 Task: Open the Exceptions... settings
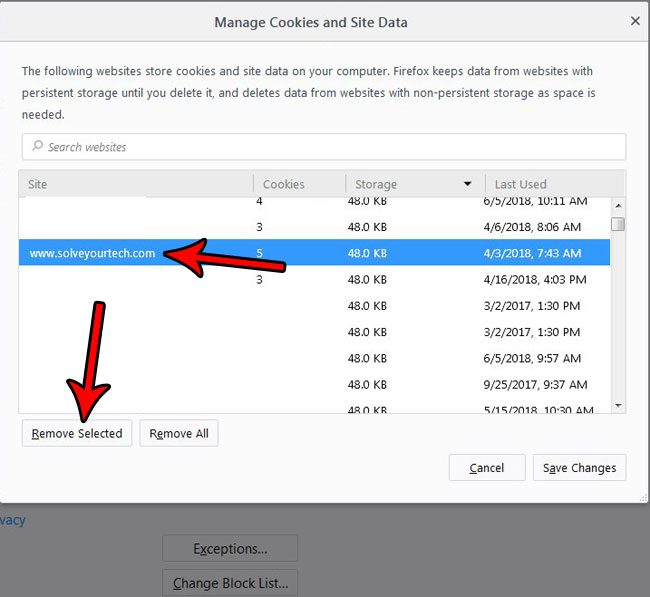coord(230,548)
